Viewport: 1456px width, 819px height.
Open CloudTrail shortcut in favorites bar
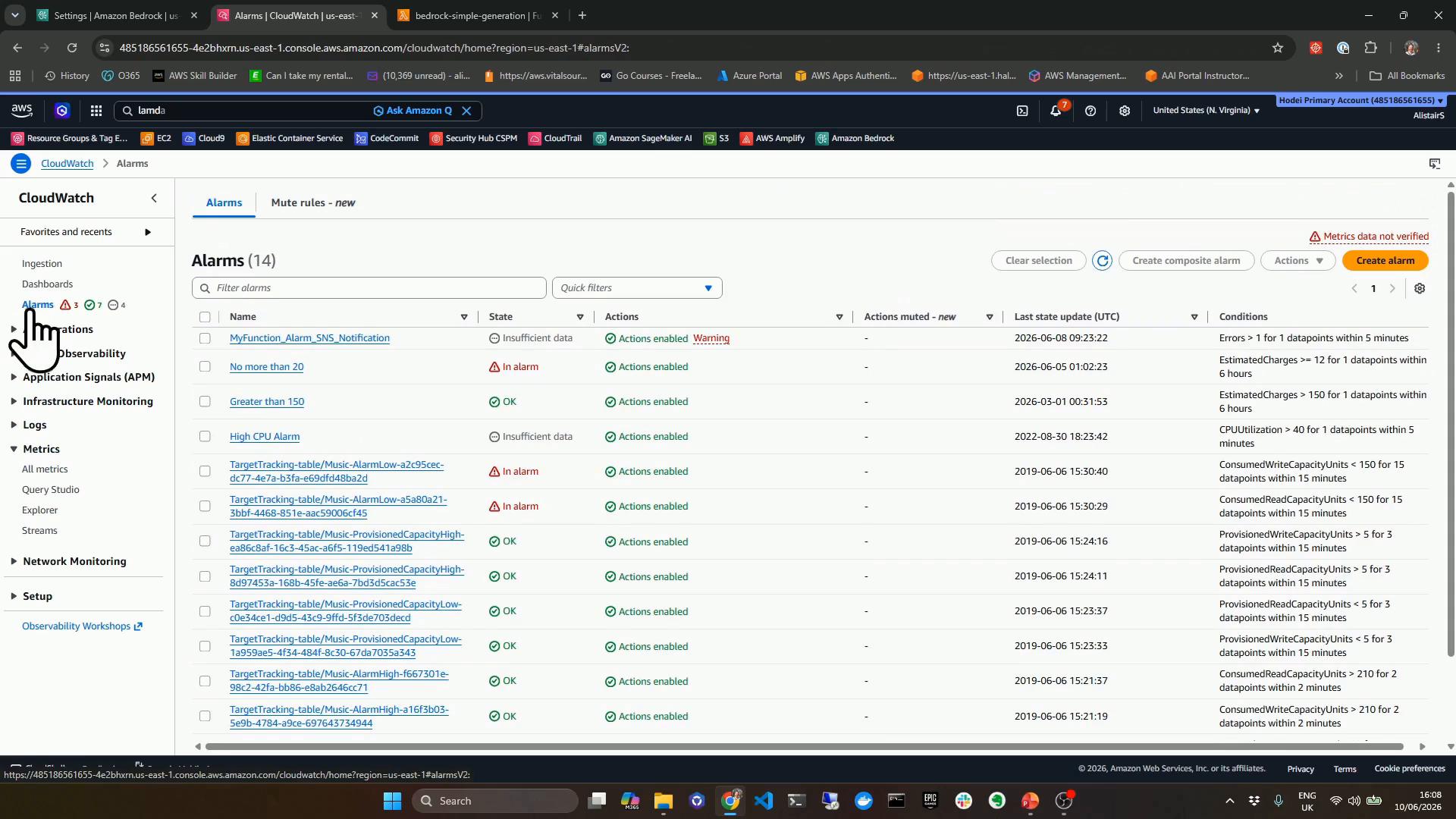tap(556, 139)
